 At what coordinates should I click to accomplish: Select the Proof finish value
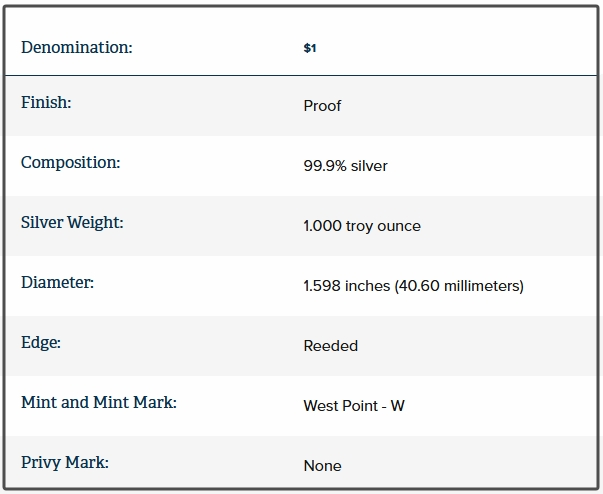point(322,105)
